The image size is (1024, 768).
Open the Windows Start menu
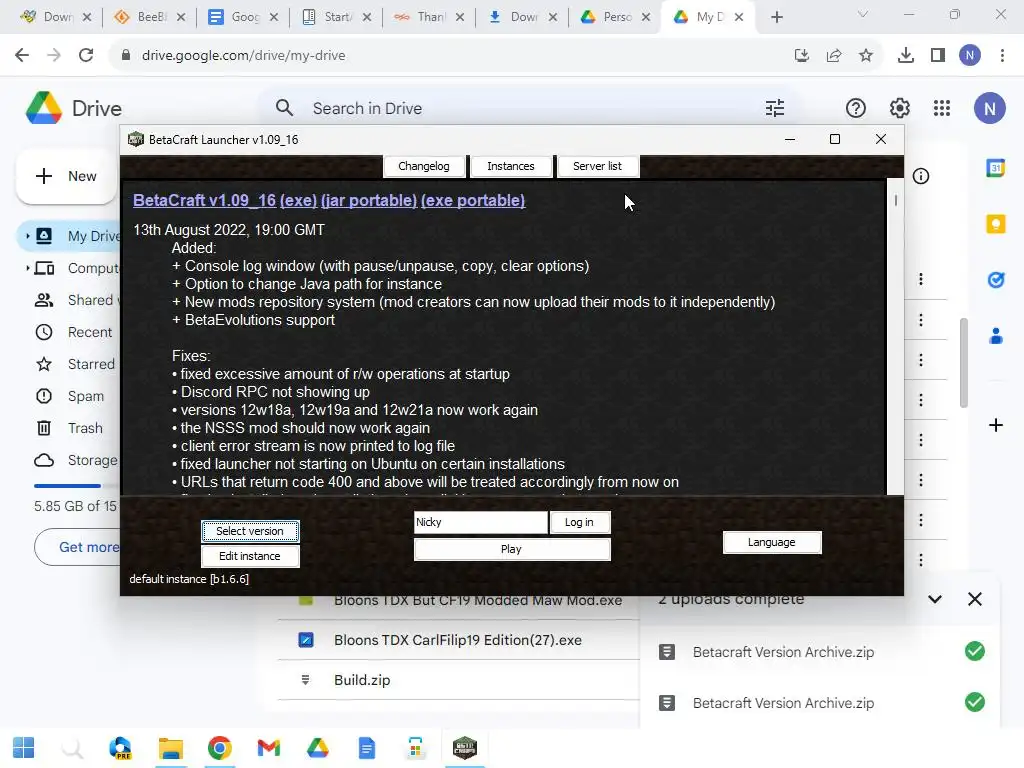point(24,748)
